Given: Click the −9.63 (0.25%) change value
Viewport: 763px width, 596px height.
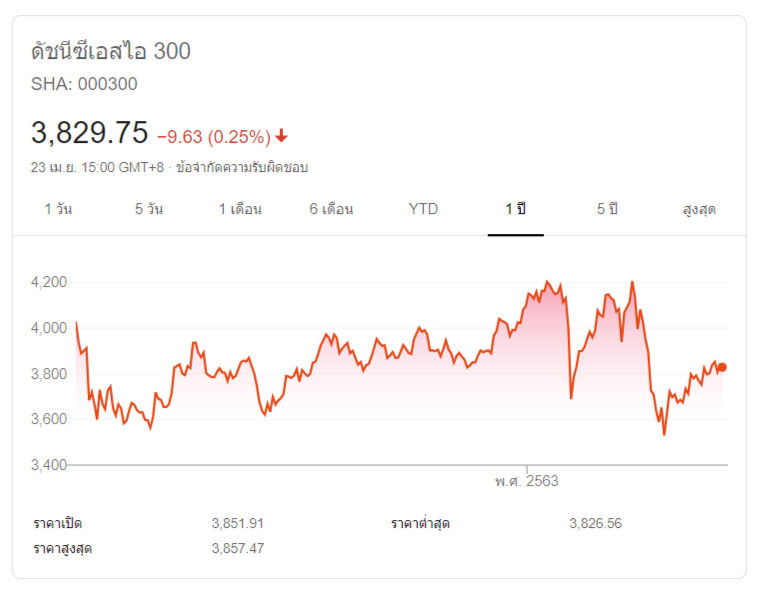Looking at the screenshot, I should 214,136.
